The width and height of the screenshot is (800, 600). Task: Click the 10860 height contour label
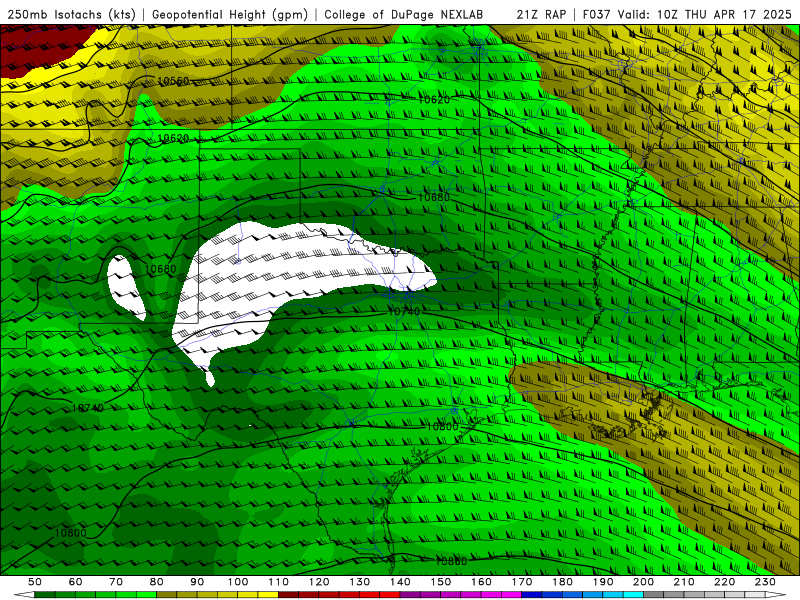451,561
